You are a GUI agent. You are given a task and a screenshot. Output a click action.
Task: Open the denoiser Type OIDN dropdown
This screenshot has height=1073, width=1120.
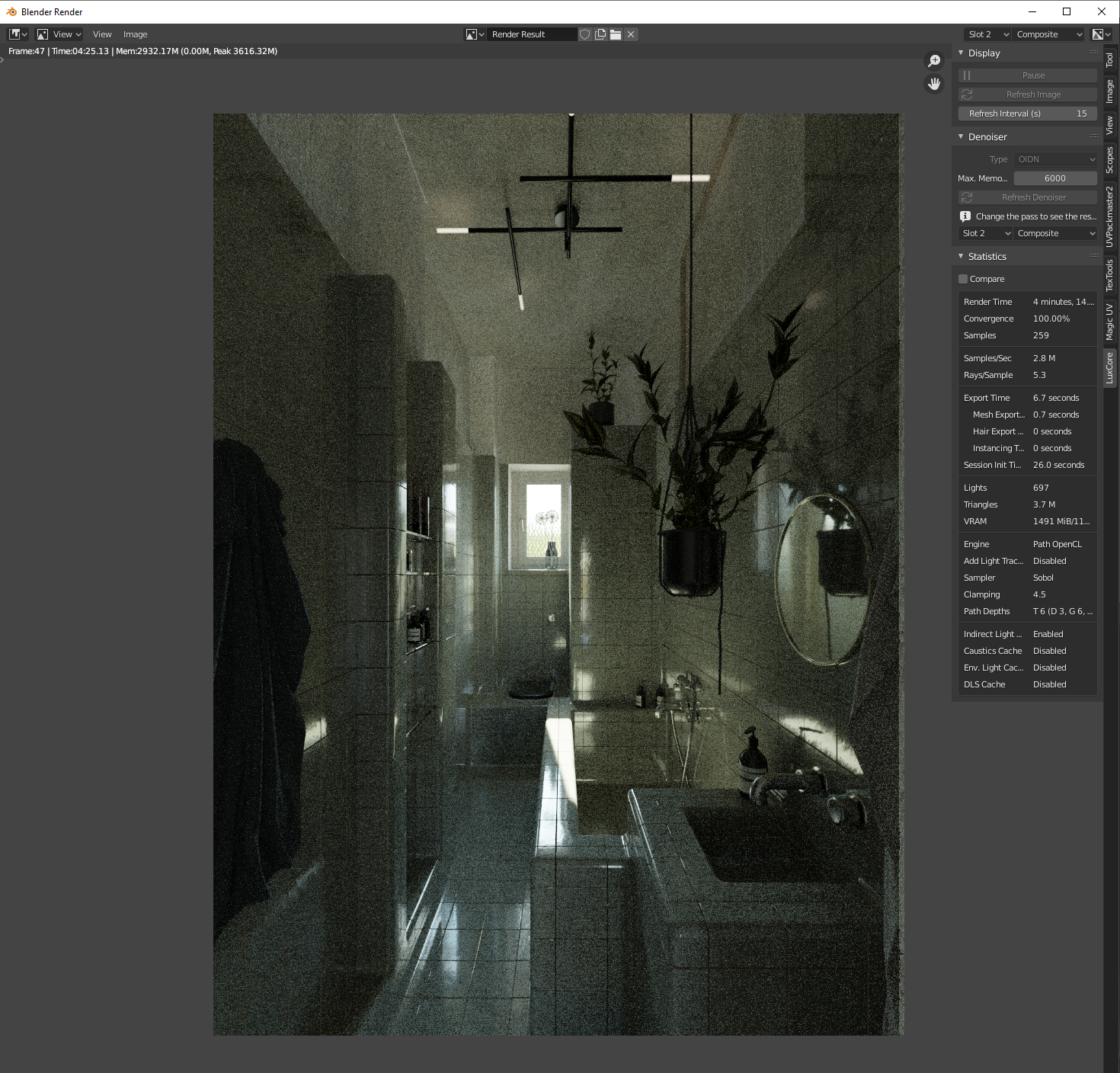click(1055, 159)
